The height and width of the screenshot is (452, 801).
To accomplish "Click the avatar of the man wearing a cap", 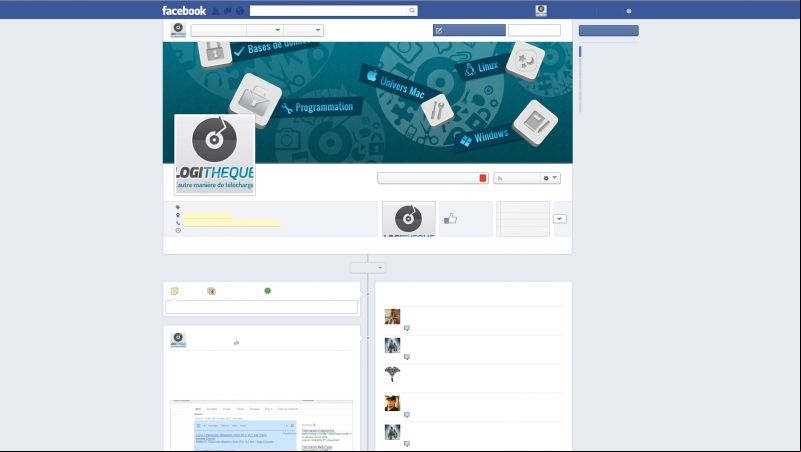I will (392, 403).
